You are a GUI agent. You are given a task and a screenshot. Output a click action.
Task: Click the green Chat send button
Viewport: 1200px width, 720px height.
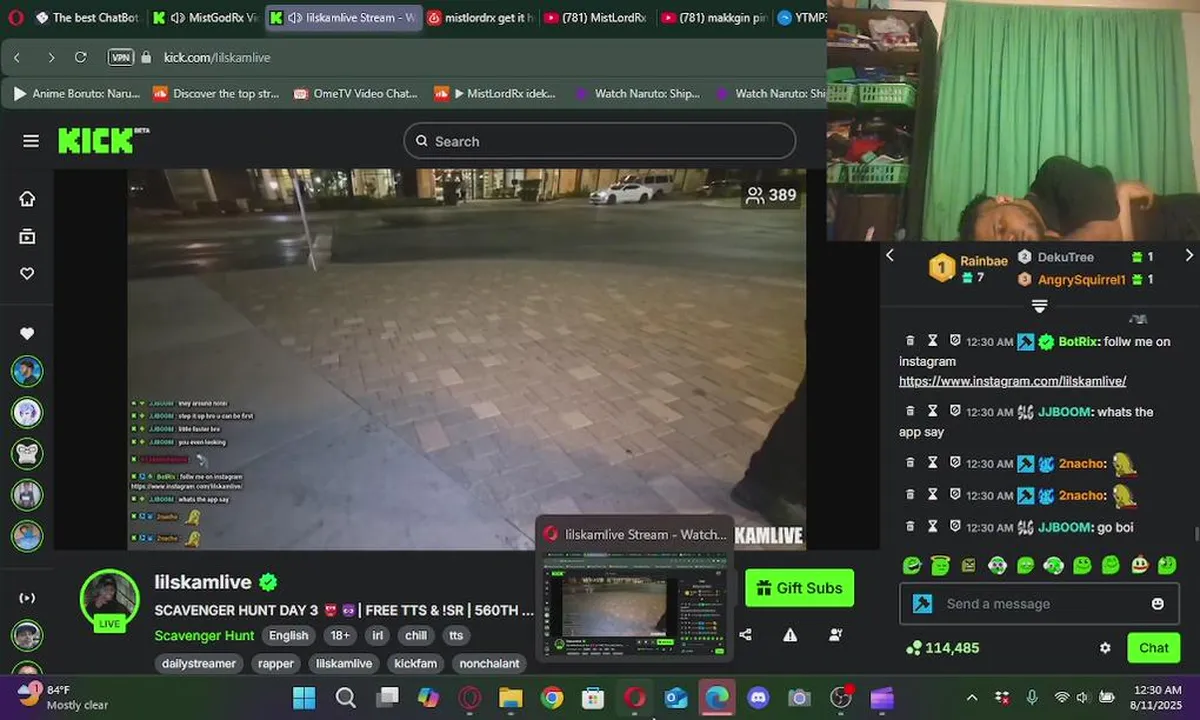(x=1153, y=648)
